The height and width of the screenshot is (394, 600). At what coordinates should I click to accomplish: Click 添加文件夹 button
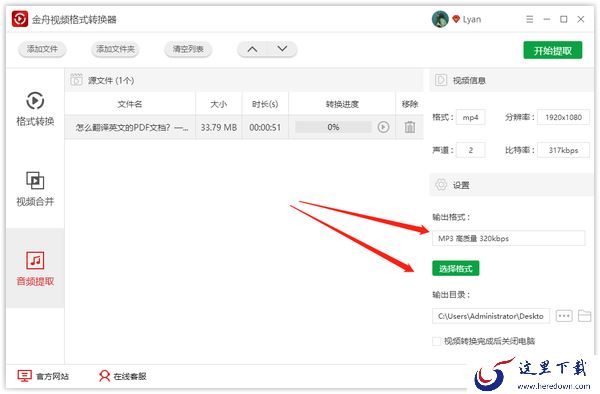click(115, 49)
